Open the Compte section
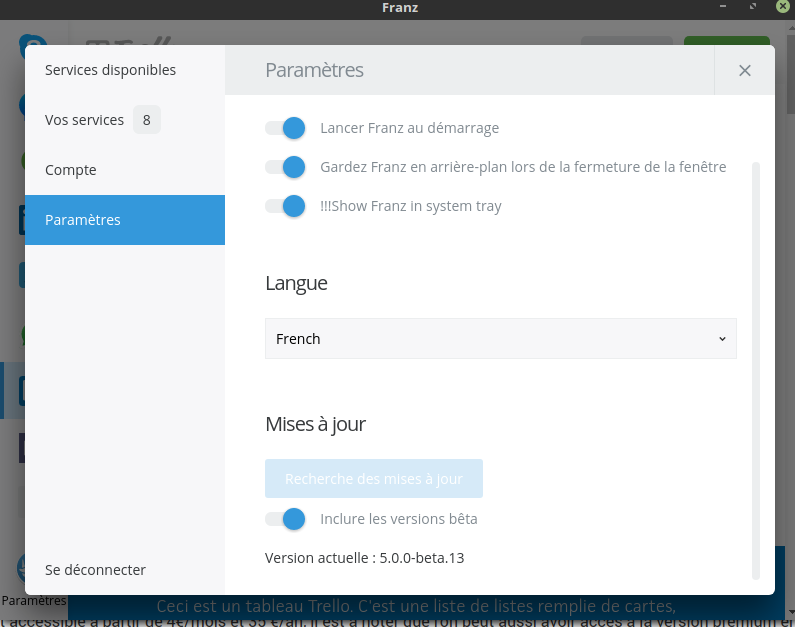795x627 pixels. pos(71,170)
